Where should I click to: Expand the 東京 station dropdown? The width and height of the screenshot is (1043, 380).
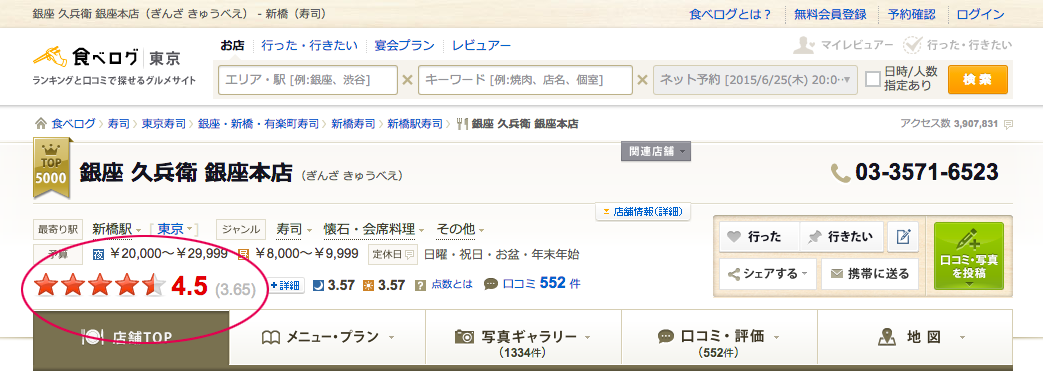(190, 230)
